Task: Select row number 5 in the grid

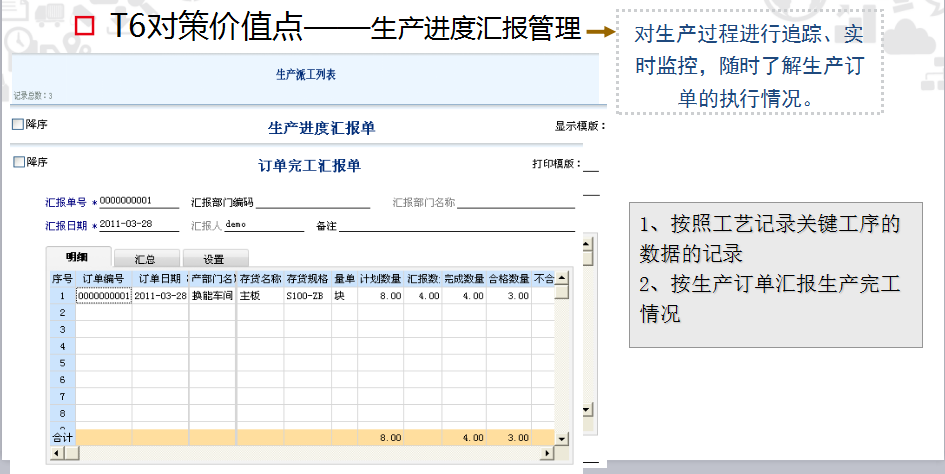Action: [62, 363]
